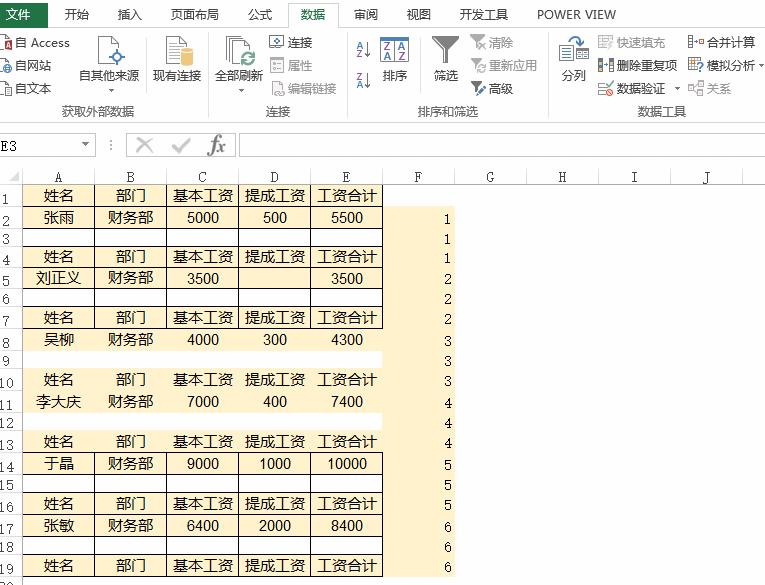
Task: Click the 数据验证 icon
Action: (605, 88)
